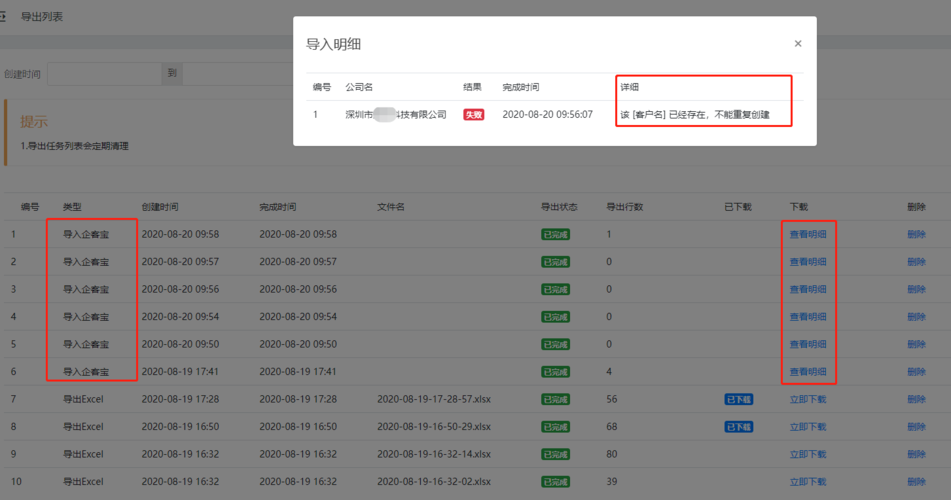
Task: Click the company name 深圳市…科技有限公司
Action: (x=396, y=115)
